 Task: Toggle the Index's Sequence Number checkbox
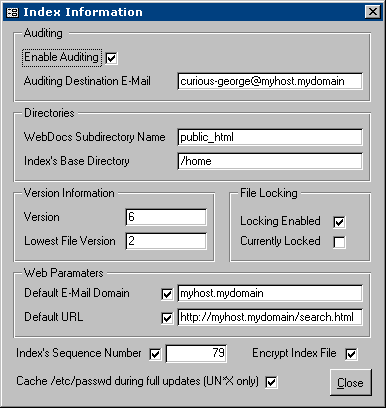(x=155, y=354)
